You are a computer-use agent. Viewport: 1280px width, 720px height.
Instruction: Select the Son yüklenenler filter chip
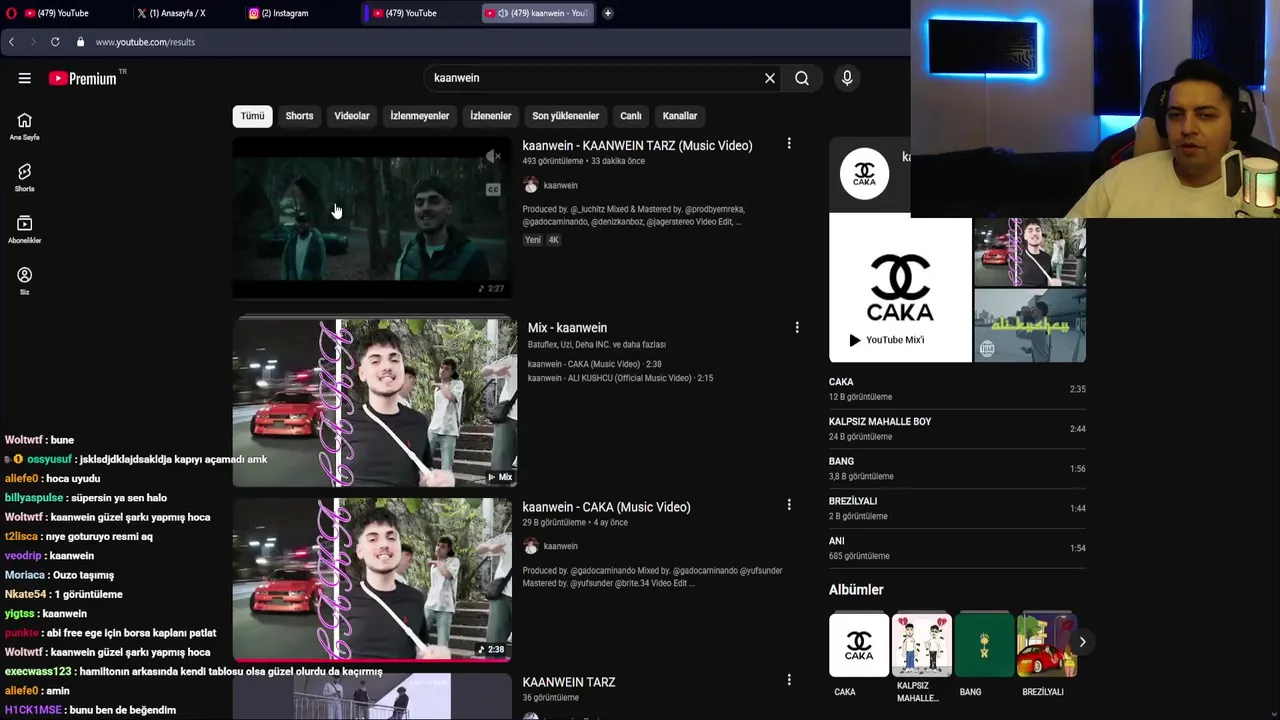tap(565, 116)
